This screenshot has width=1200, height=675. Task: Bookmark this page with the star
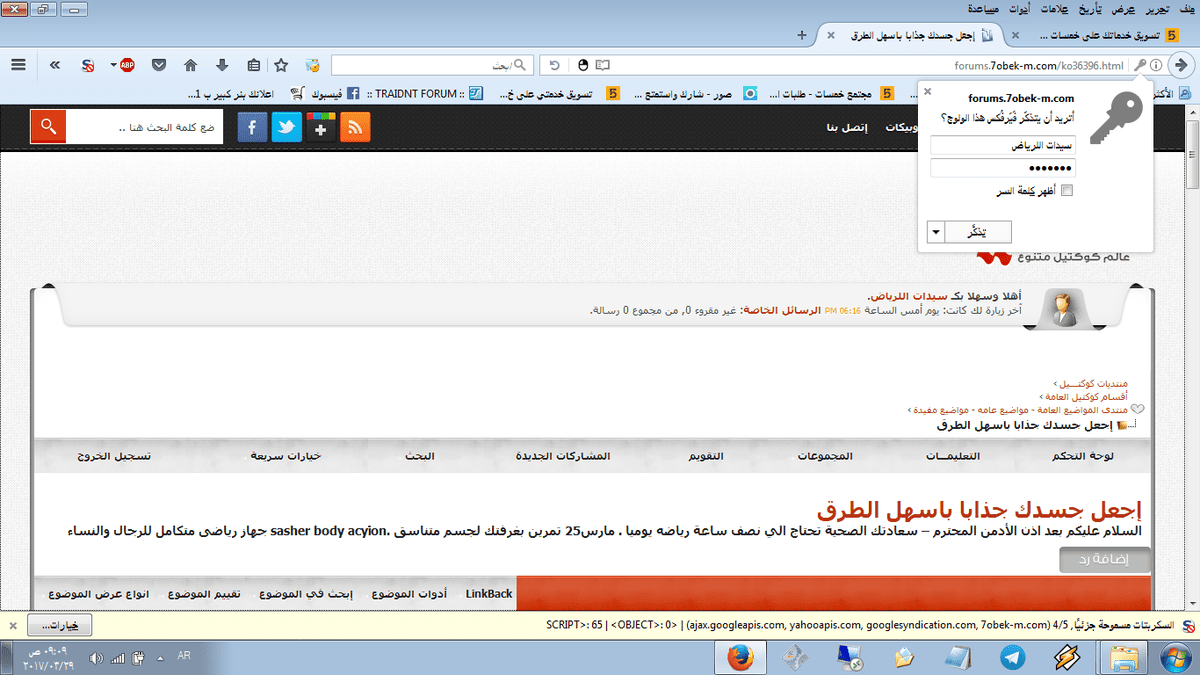point(281,65)
